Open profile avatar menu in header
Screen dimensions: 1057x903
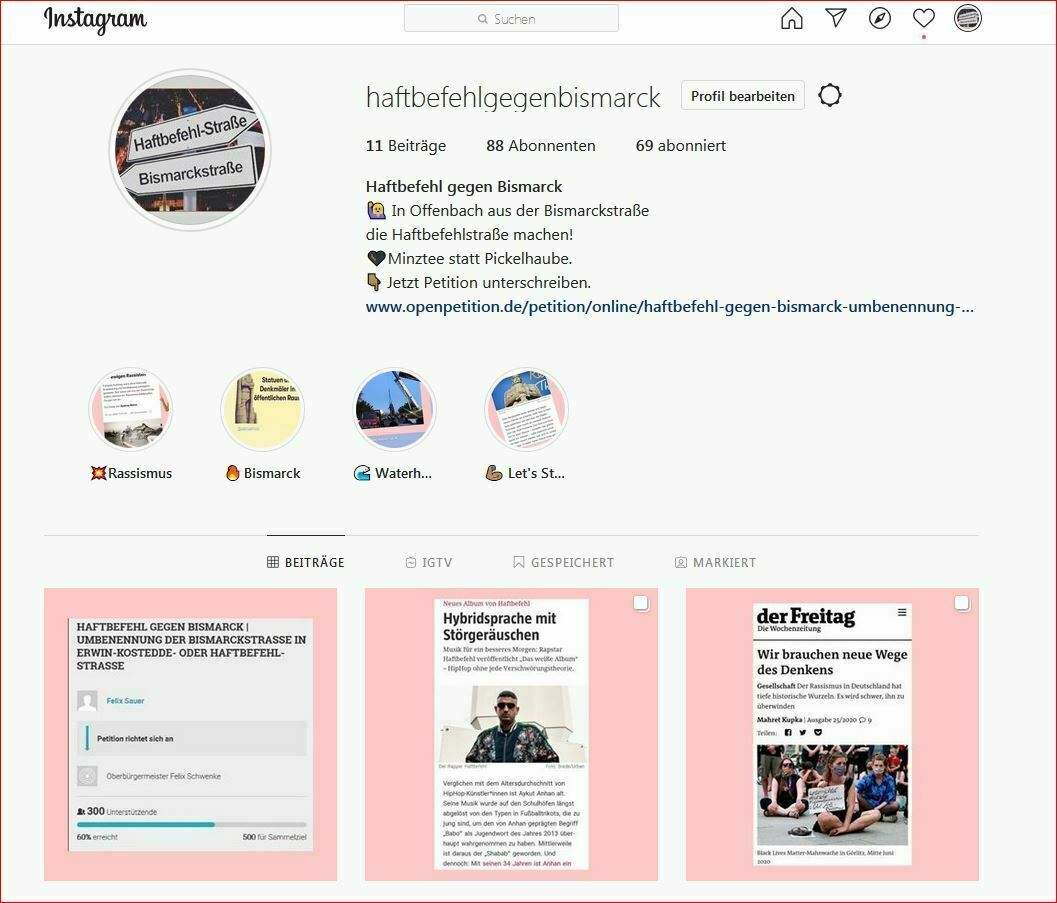(x=967, y=19)
